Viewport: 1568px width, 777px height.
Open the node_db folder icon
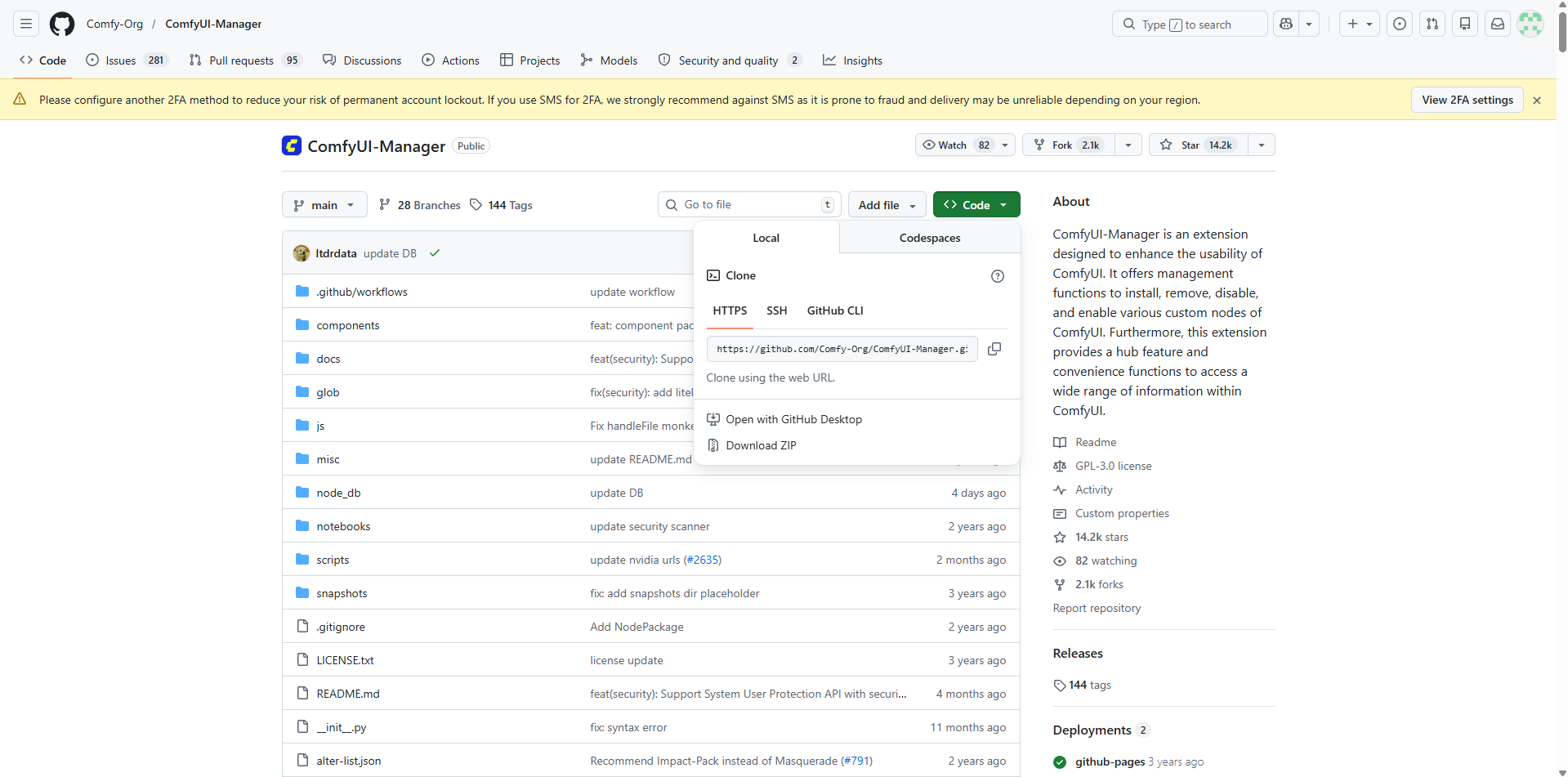[x=302, y=492]
